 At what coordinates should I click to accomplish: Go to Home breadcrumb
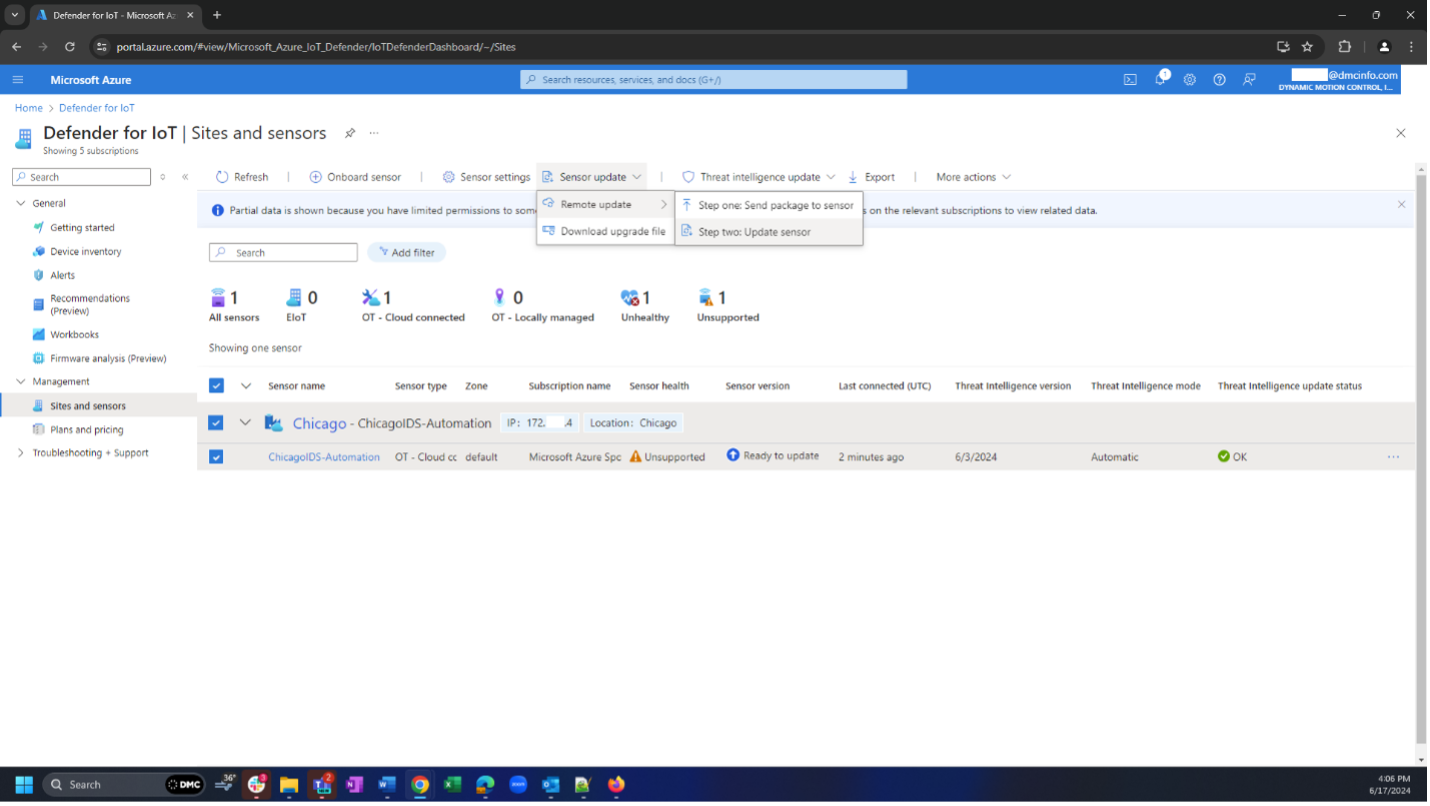tap(28, 108)
